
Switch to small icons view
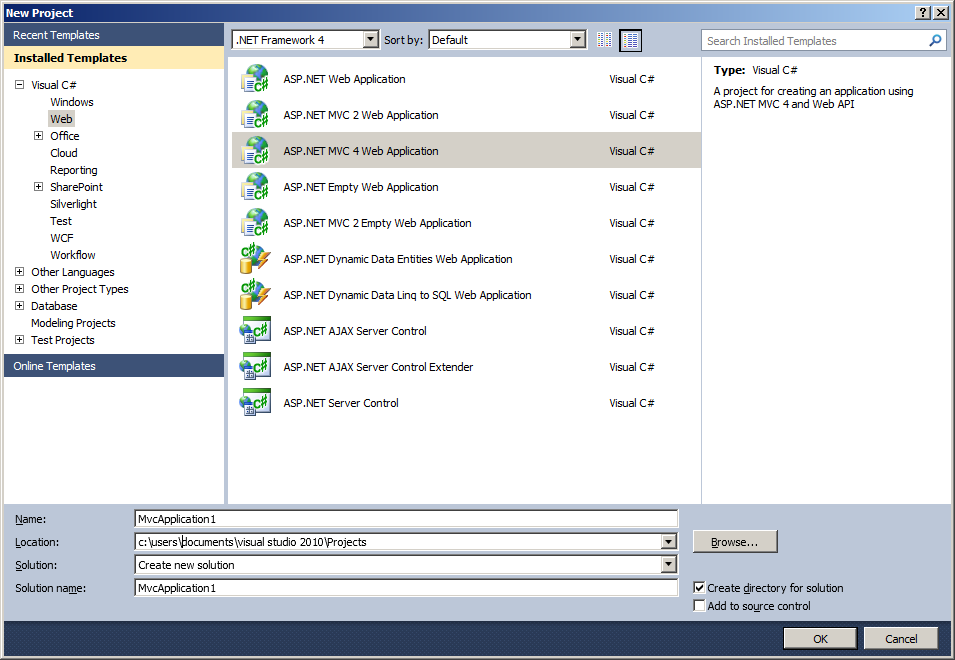pos(604,40)
